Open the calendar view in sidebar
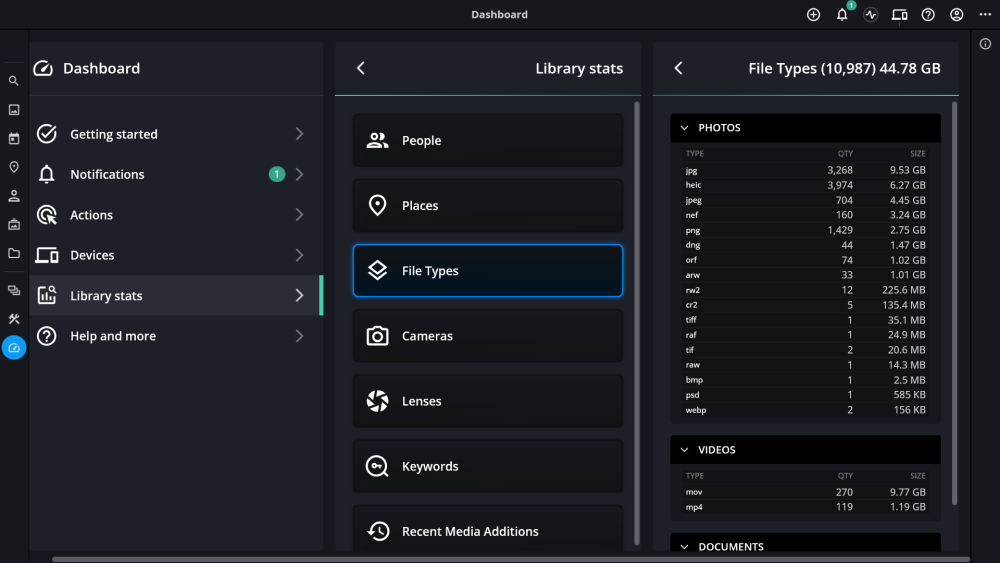The height and width of the screenshot is (563, 1000). click(14, 138)
